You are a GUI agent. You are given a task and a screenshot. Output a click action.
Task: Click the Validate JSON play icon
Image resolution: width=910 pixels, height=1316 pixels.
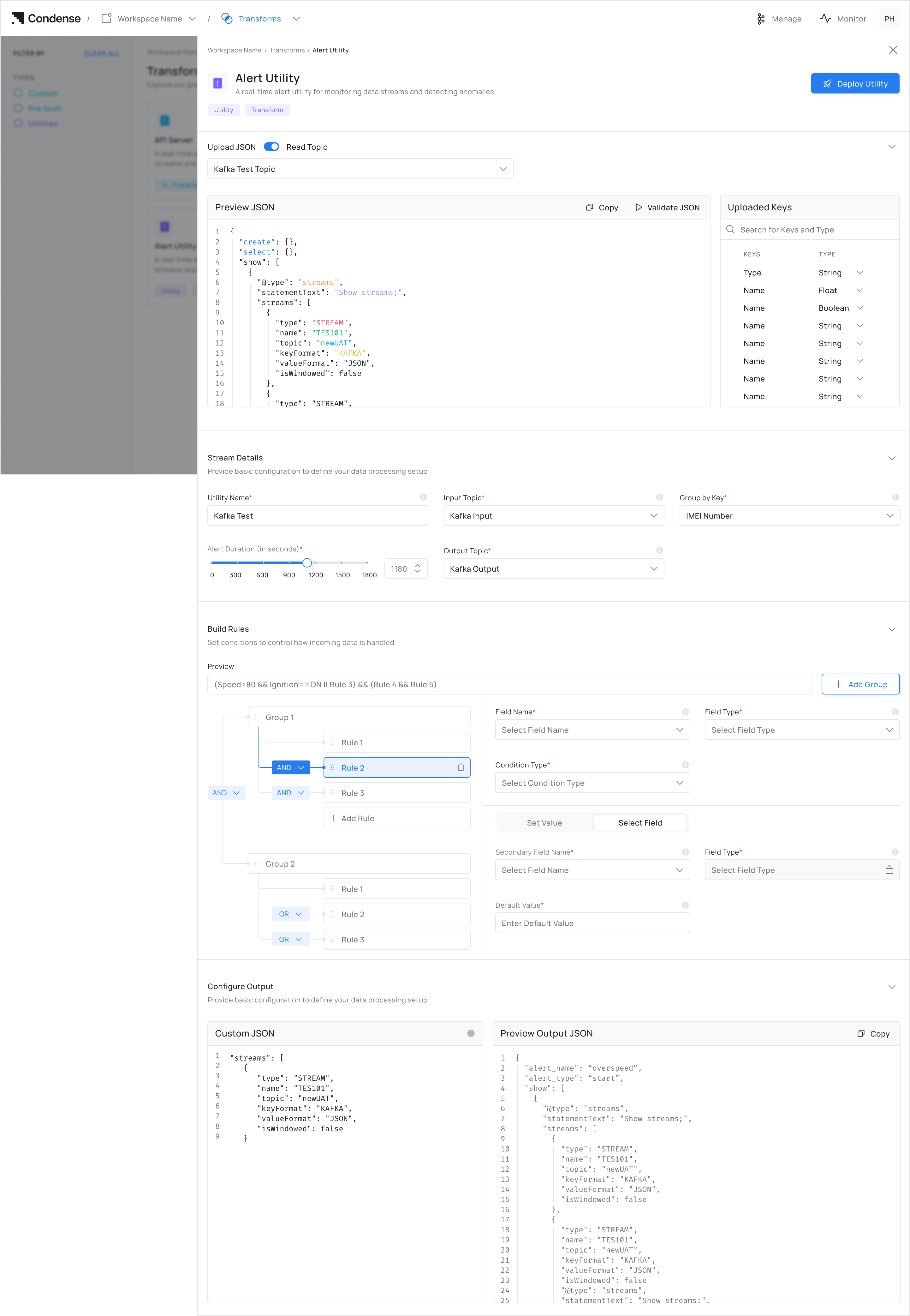pyautogui.click(x=639, y=207)
